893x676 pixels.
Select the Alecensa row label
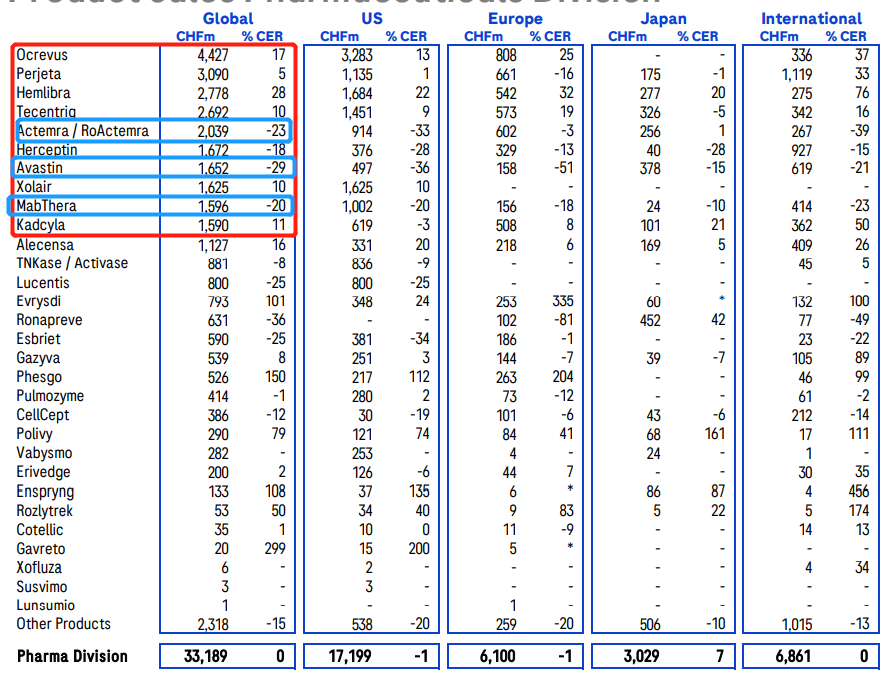44,245
